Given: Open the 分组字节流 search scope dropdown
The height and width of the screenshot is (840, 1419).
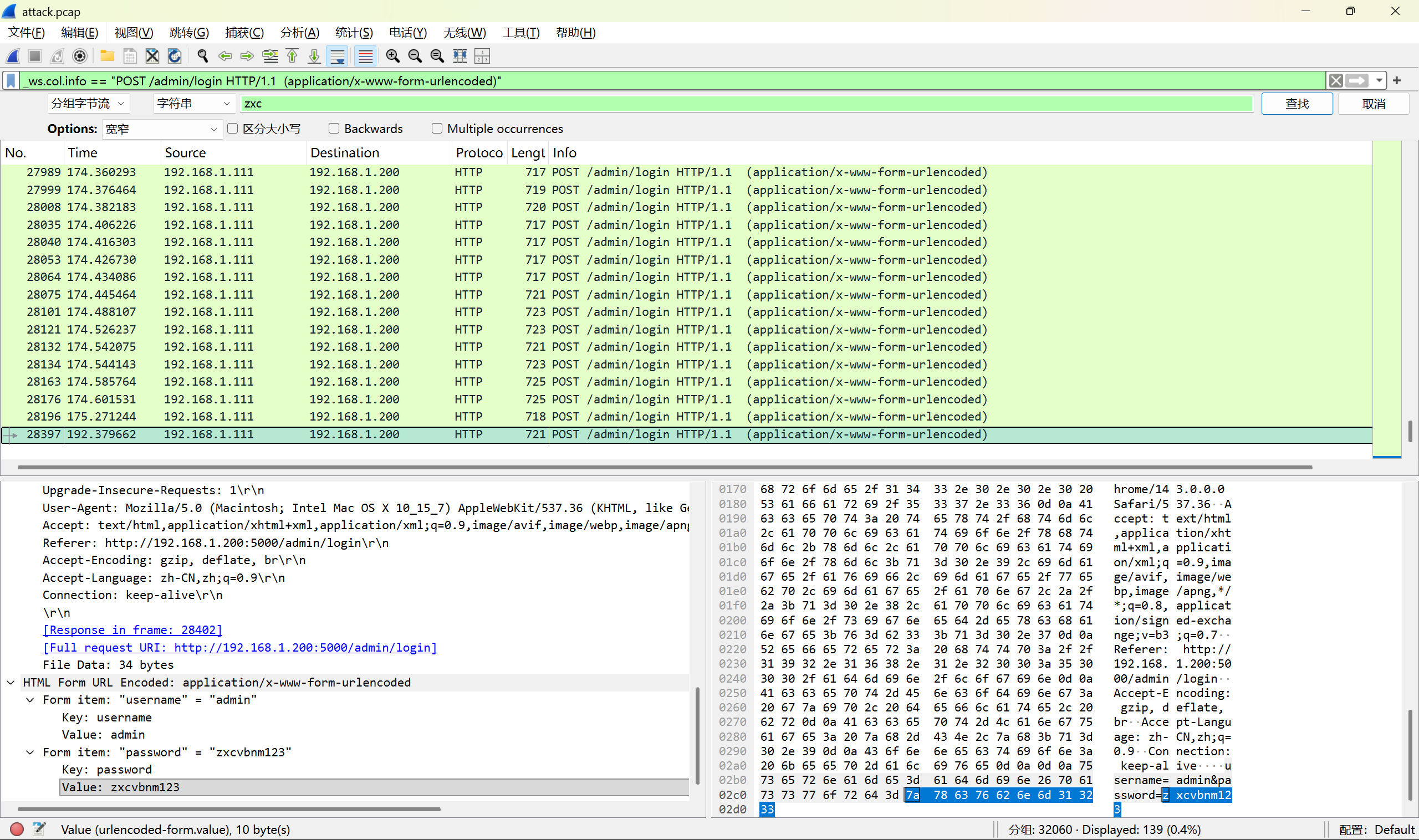Looking at the screenshot, I should coord(88,104).
